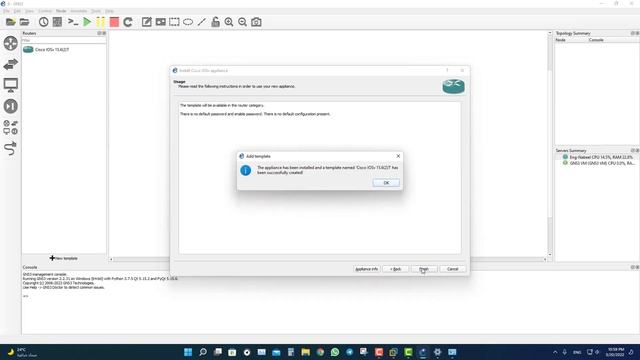Open WhatsApp from the taskbar
Viewport: 640px width, 360px height.
tap(335, 352)
